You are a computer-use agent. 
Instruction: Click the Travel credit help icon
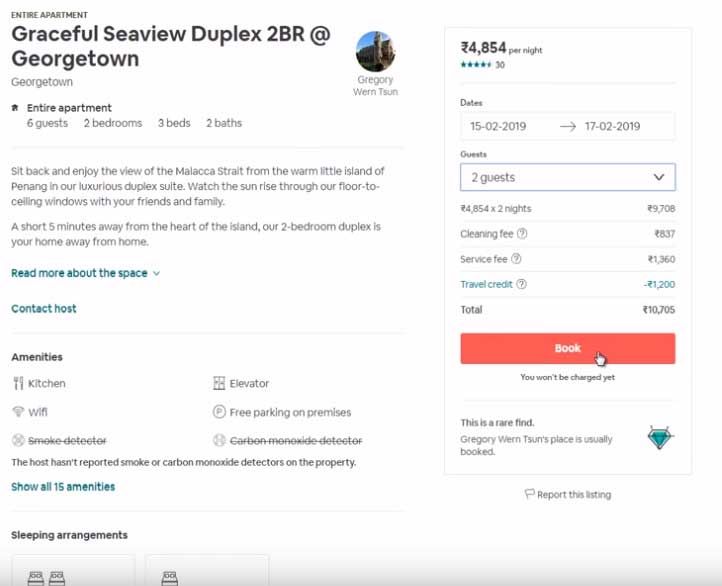522,285
